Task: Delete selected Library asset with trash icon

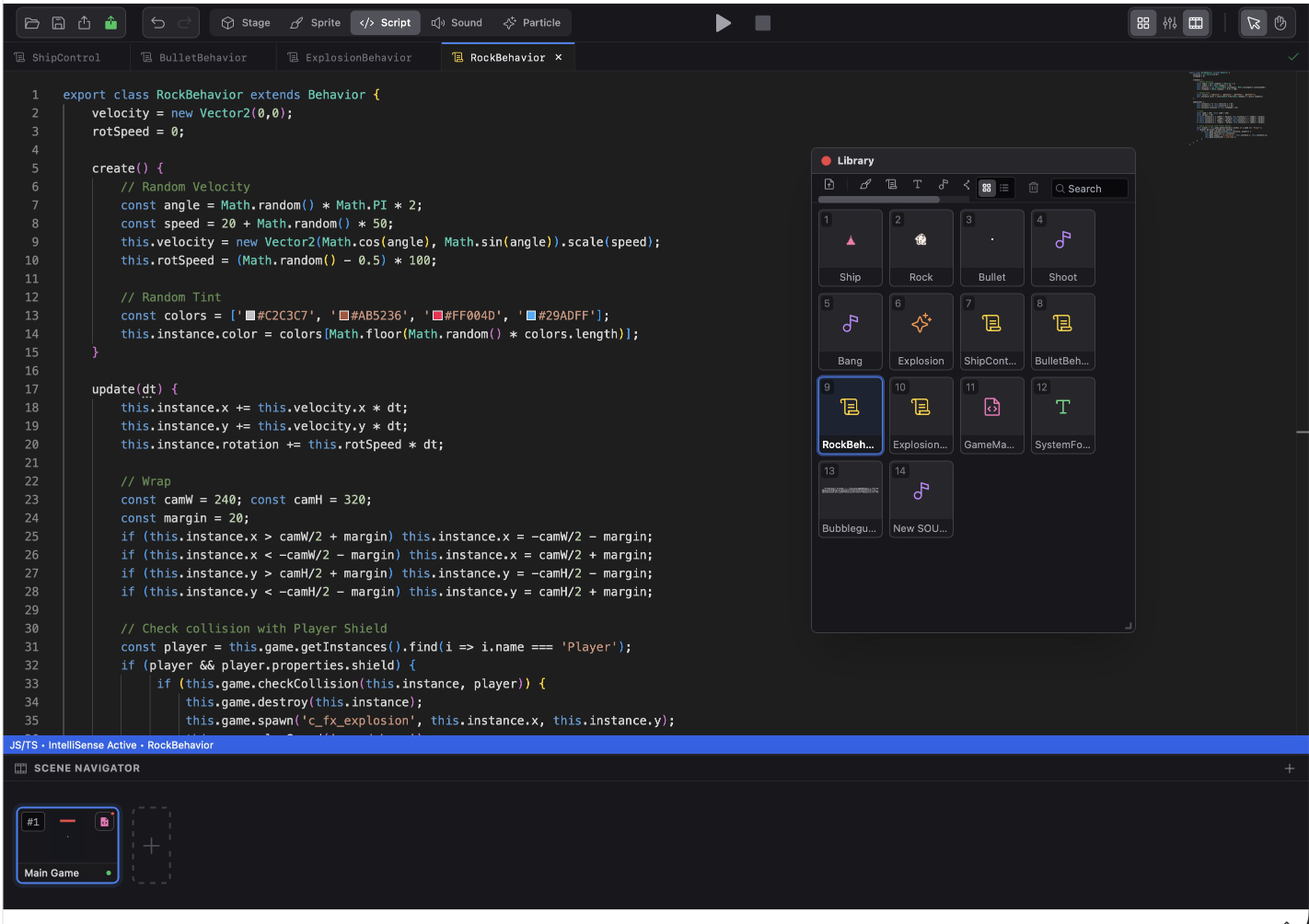Action: [1034, 188]
